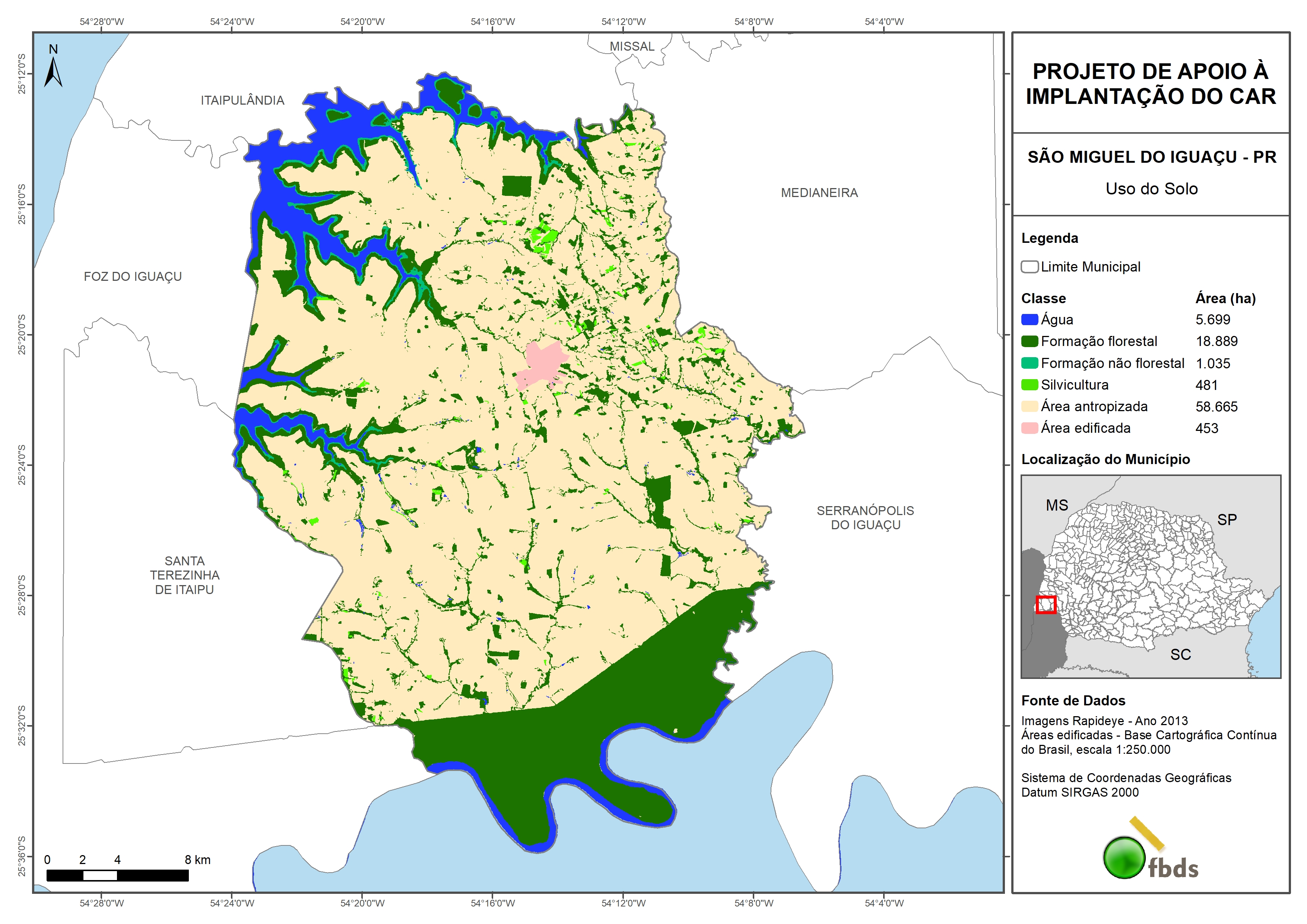Image resolution: width=1307 pixels, height=924 pixels.
Task: Click the Formação não florestal teal swatch
Action: click(1029, 363)
